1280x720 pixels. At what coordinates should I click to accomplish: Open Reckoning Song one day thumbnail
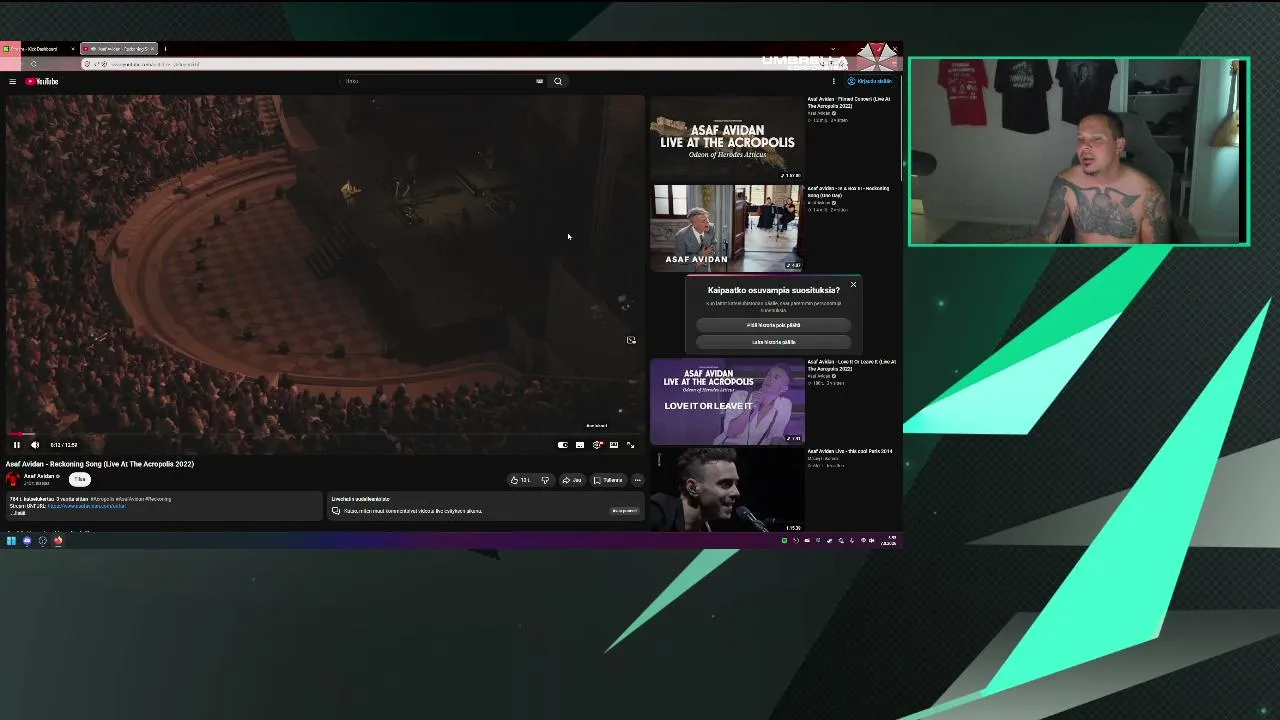click(727, 228)
